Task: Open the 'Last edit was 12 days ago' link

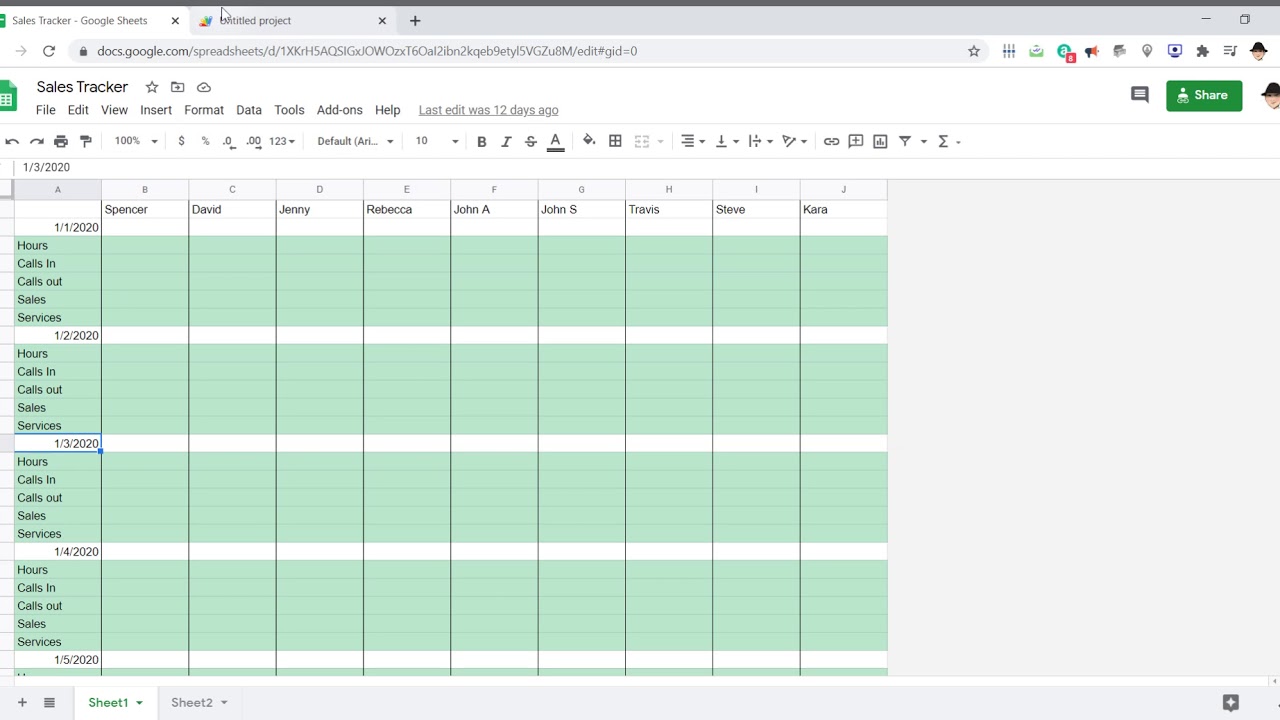Action: coord(488,110)
